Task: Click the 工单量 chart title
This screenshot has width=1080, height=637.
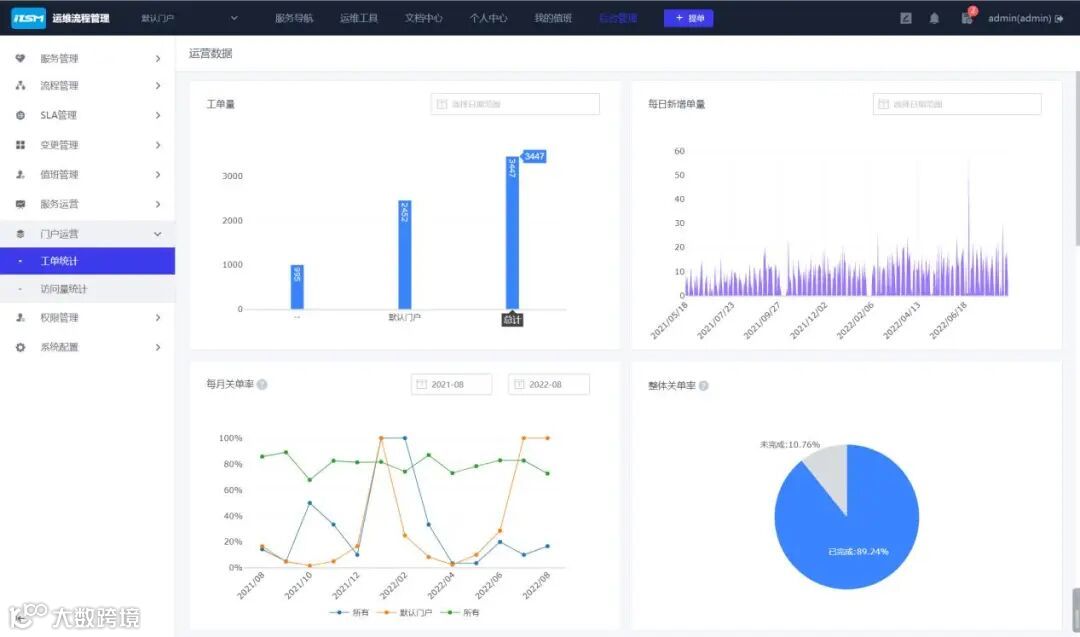Action: [x=221, y=104]
